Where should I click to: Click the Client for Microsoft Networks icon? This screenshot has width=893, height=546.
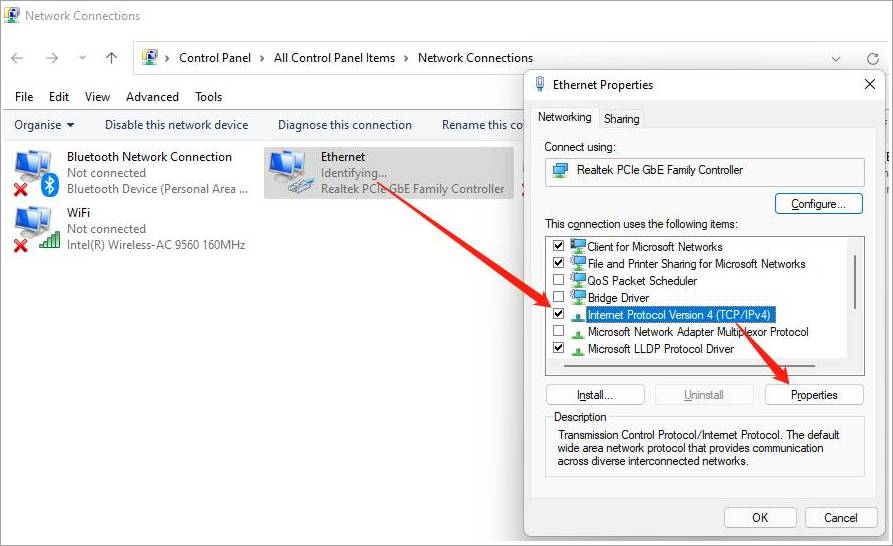[577, 246]
